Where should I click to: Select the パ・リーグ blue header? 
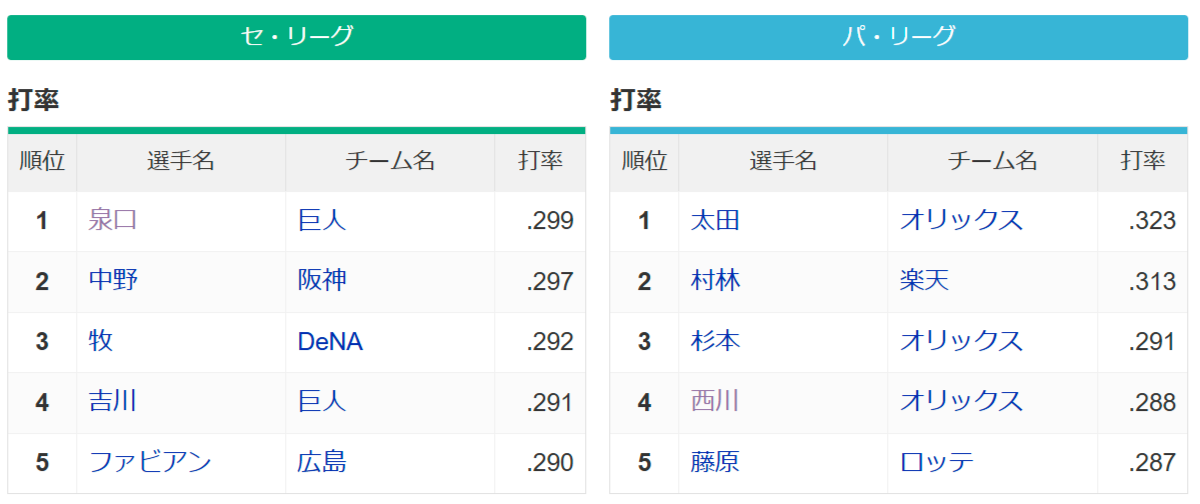coord(898,37)
